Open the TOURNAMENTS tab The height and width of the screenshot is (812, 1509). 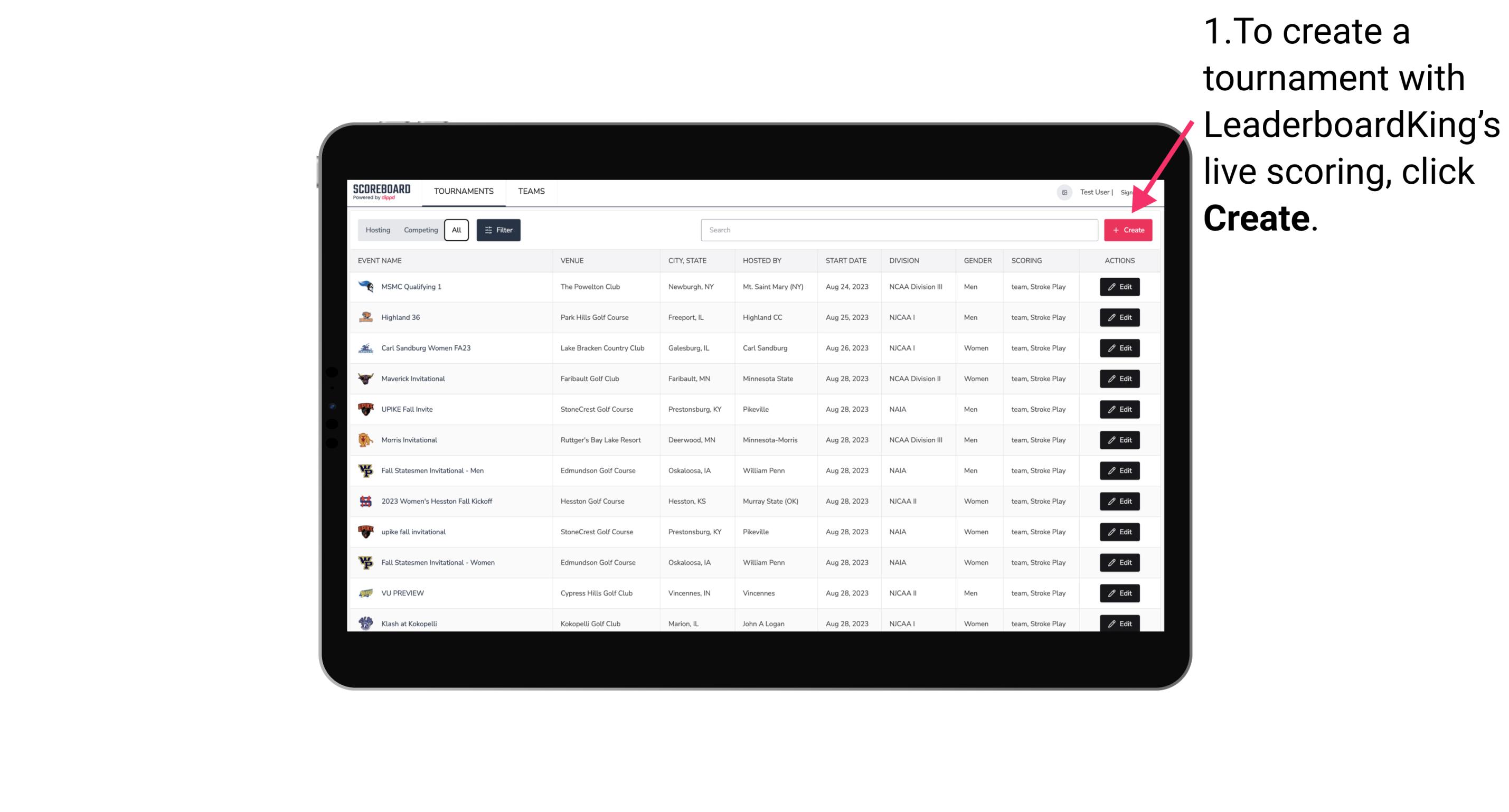pyautogui.click(x=464, y=192)
